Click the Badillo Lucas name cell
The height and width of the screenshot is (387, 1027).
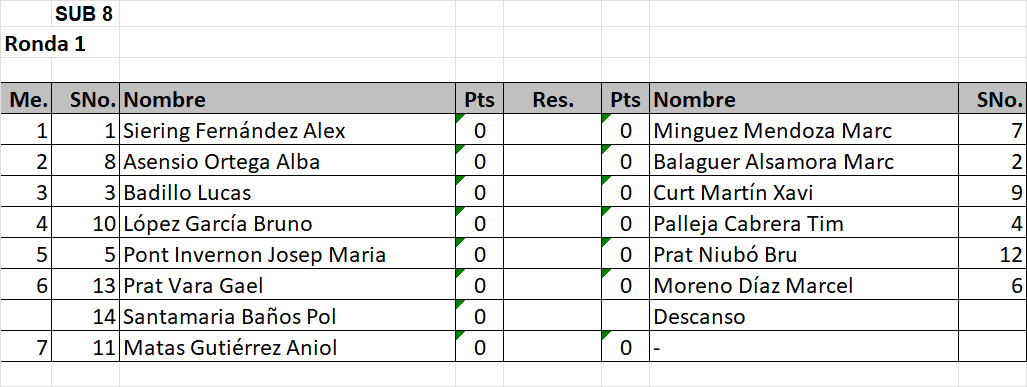(x=288, y=193)
